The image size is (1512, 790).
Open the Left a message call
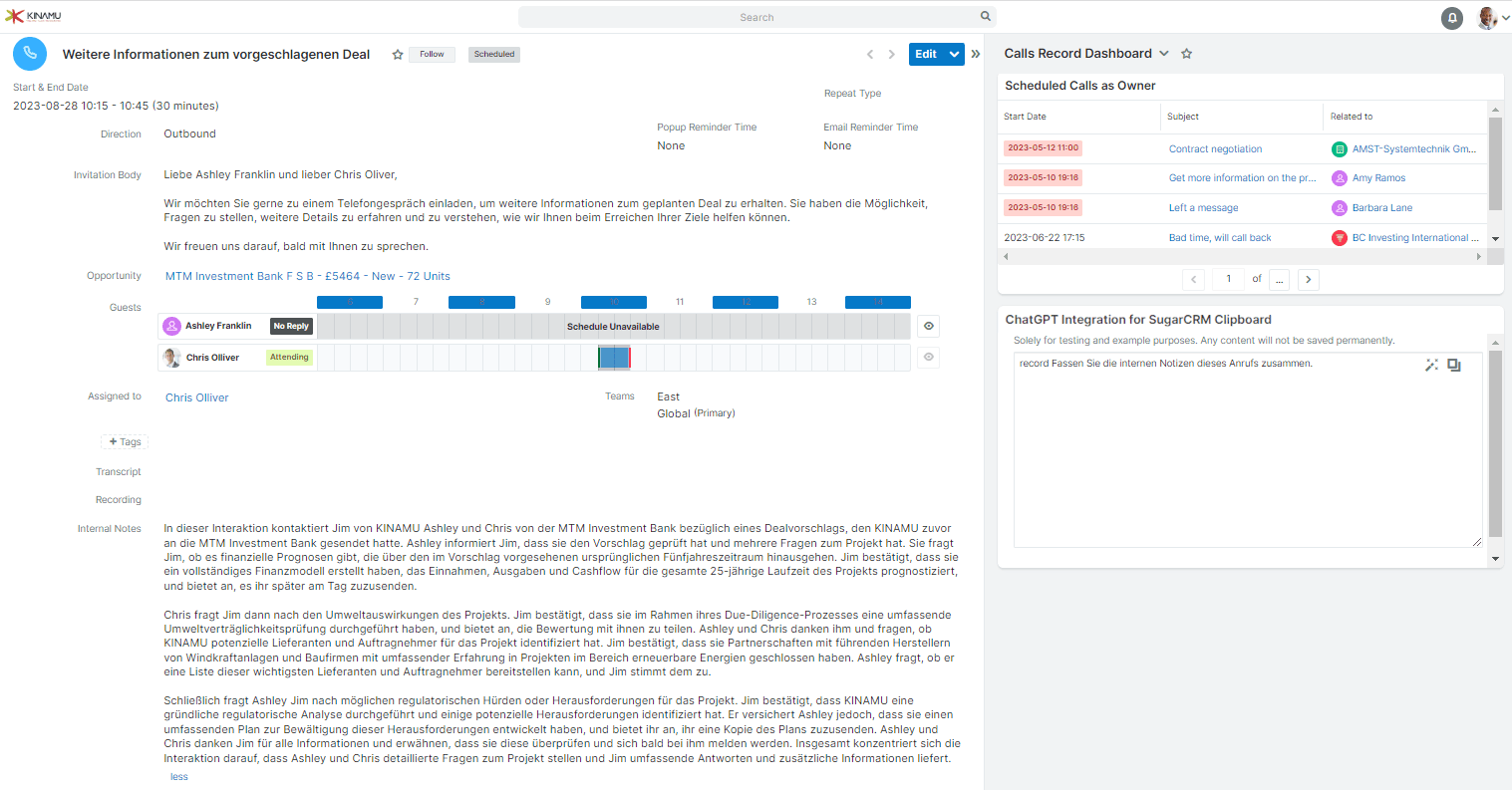click(x=1203, y=208)
